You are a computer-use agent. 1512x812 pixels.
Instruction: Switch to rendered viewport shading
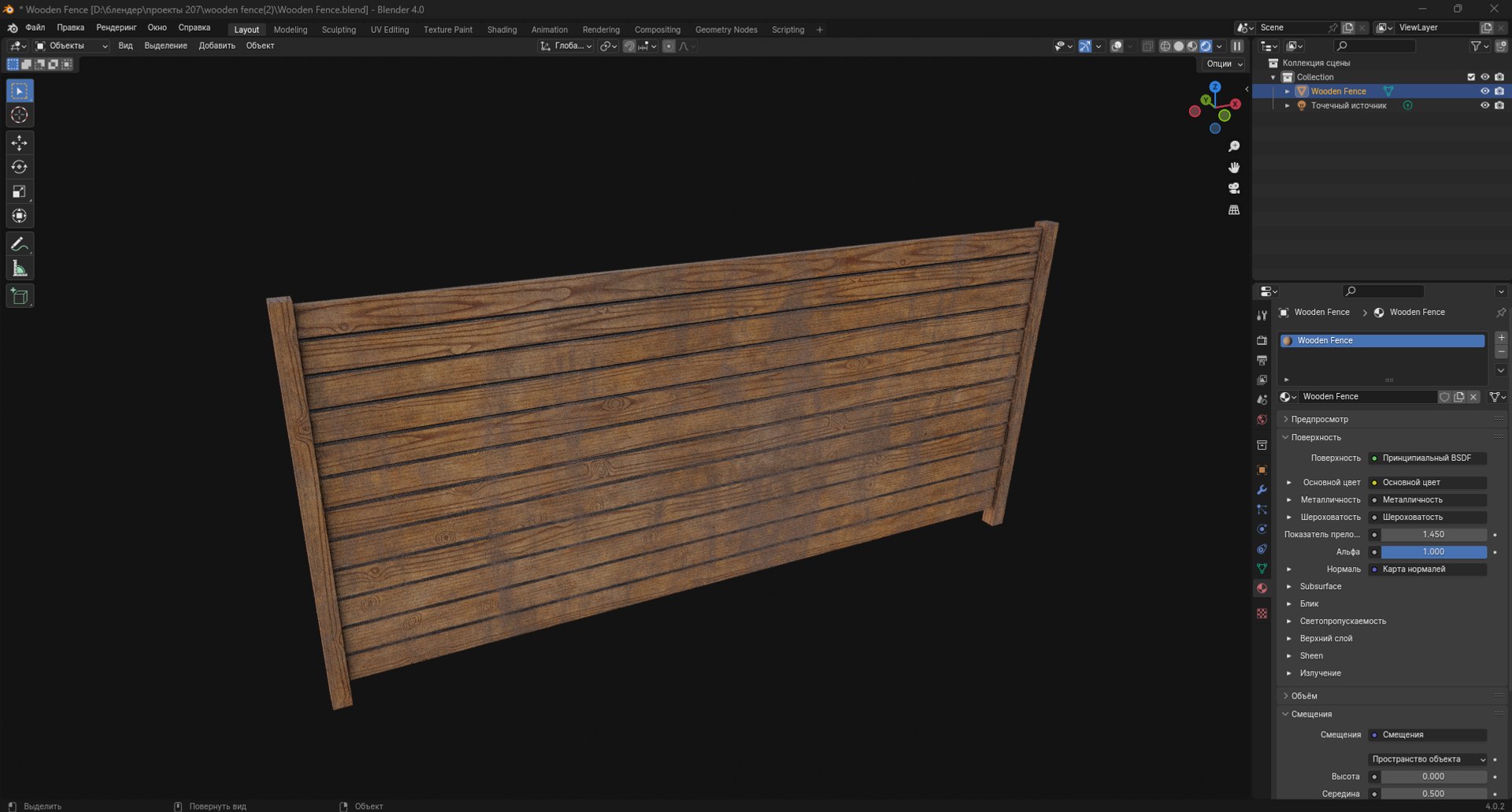click(x=1206, y=46)
